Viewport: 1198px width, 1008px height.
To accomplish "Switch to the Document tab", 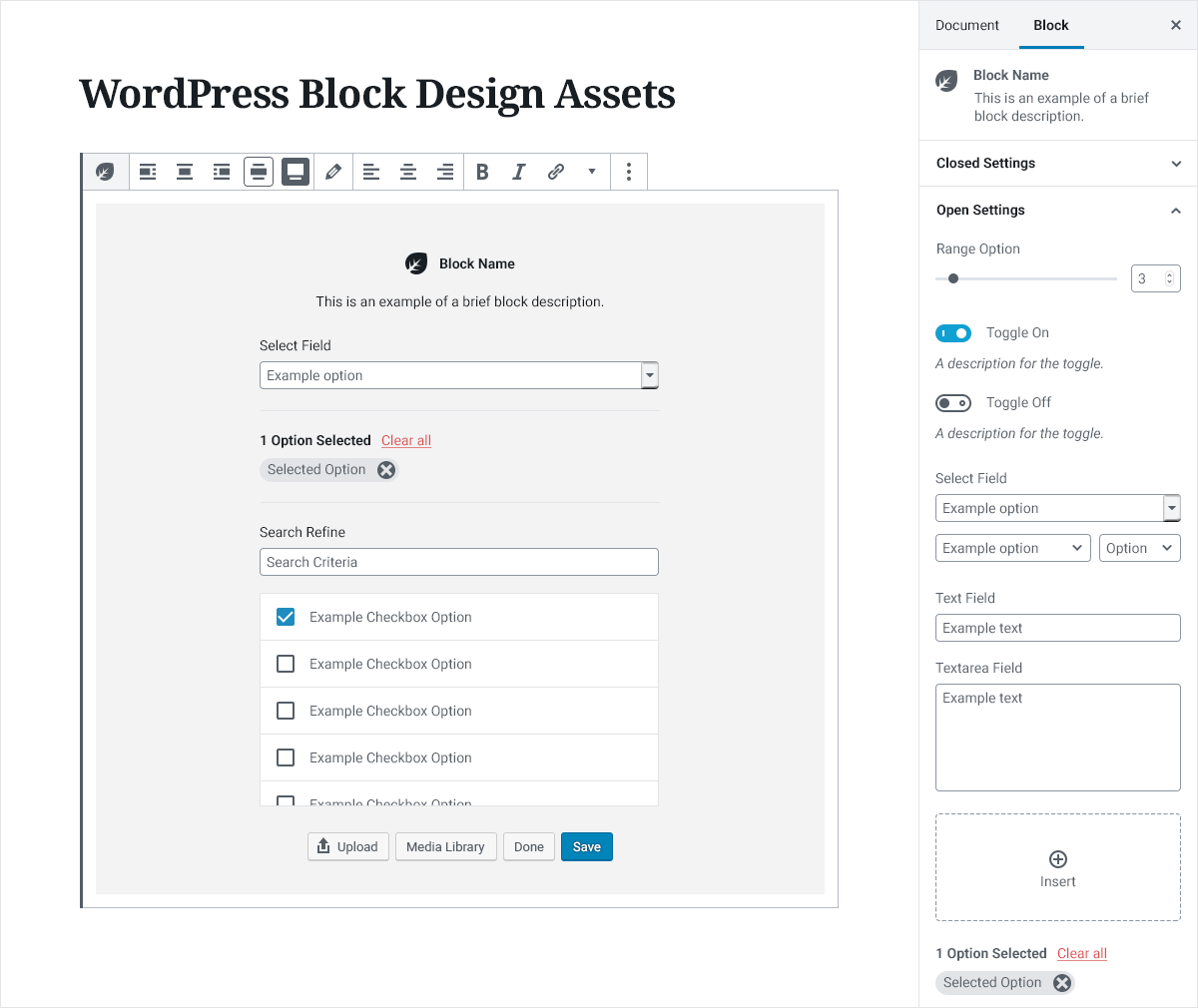I will [966, 25].
